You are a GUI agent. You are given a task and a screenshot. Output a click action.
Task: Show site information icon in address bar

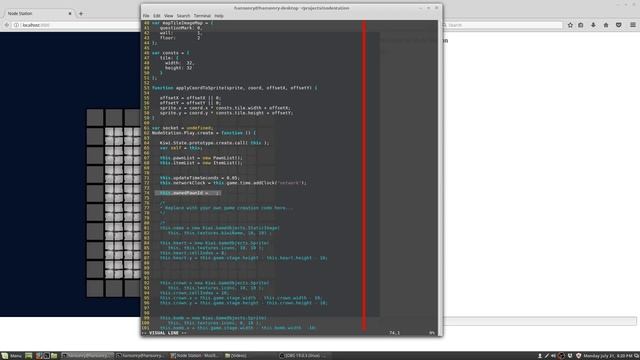(16, 25)
